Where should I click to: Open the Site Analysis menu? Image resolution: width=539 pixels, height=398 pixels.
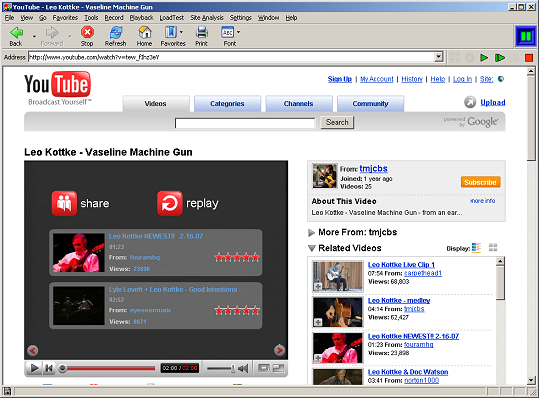[x=207, y=18]
